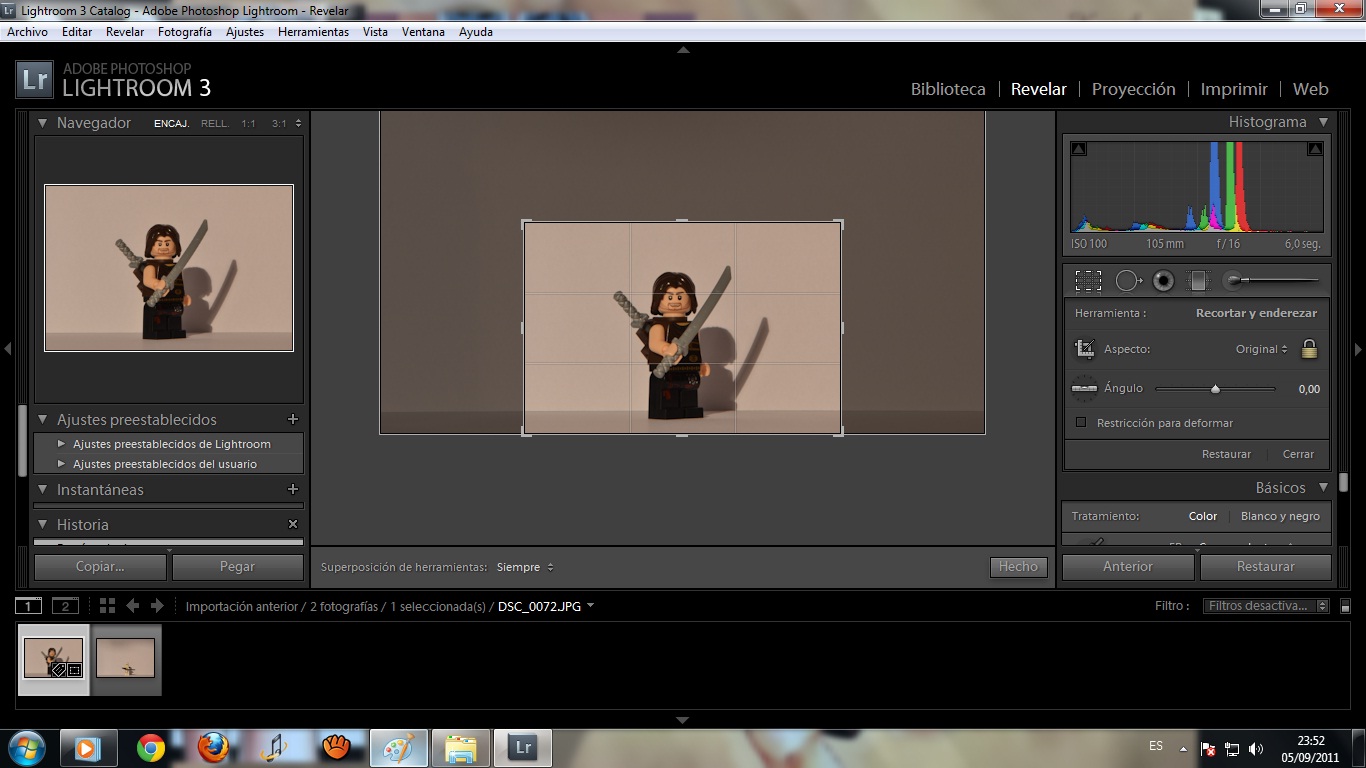
Task: Collapse the Básicos panel
Action: coord(1323,488)
